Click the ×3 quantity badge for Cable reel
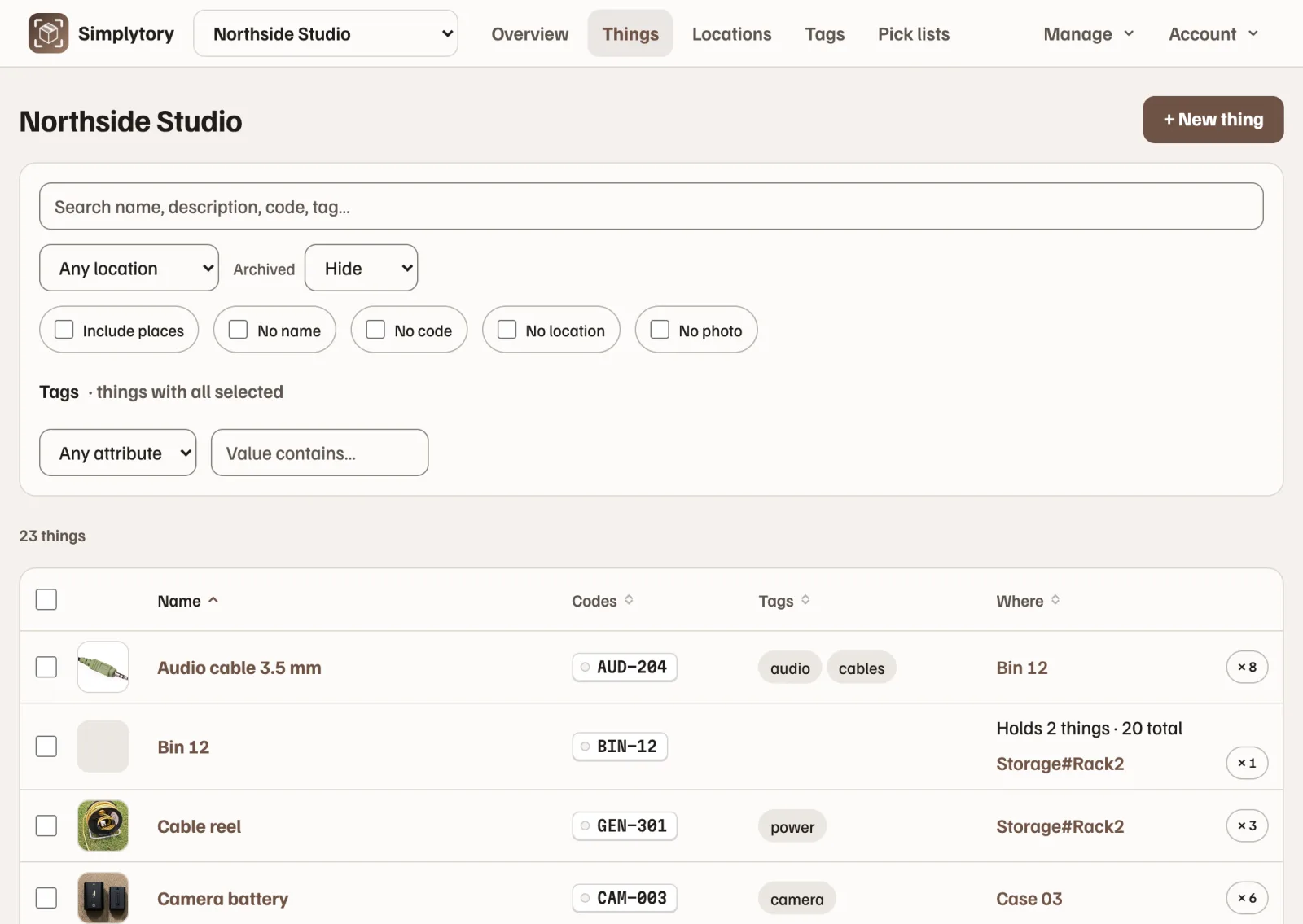This screenshot has height=924, width=1303. (x=1247, y=825)
